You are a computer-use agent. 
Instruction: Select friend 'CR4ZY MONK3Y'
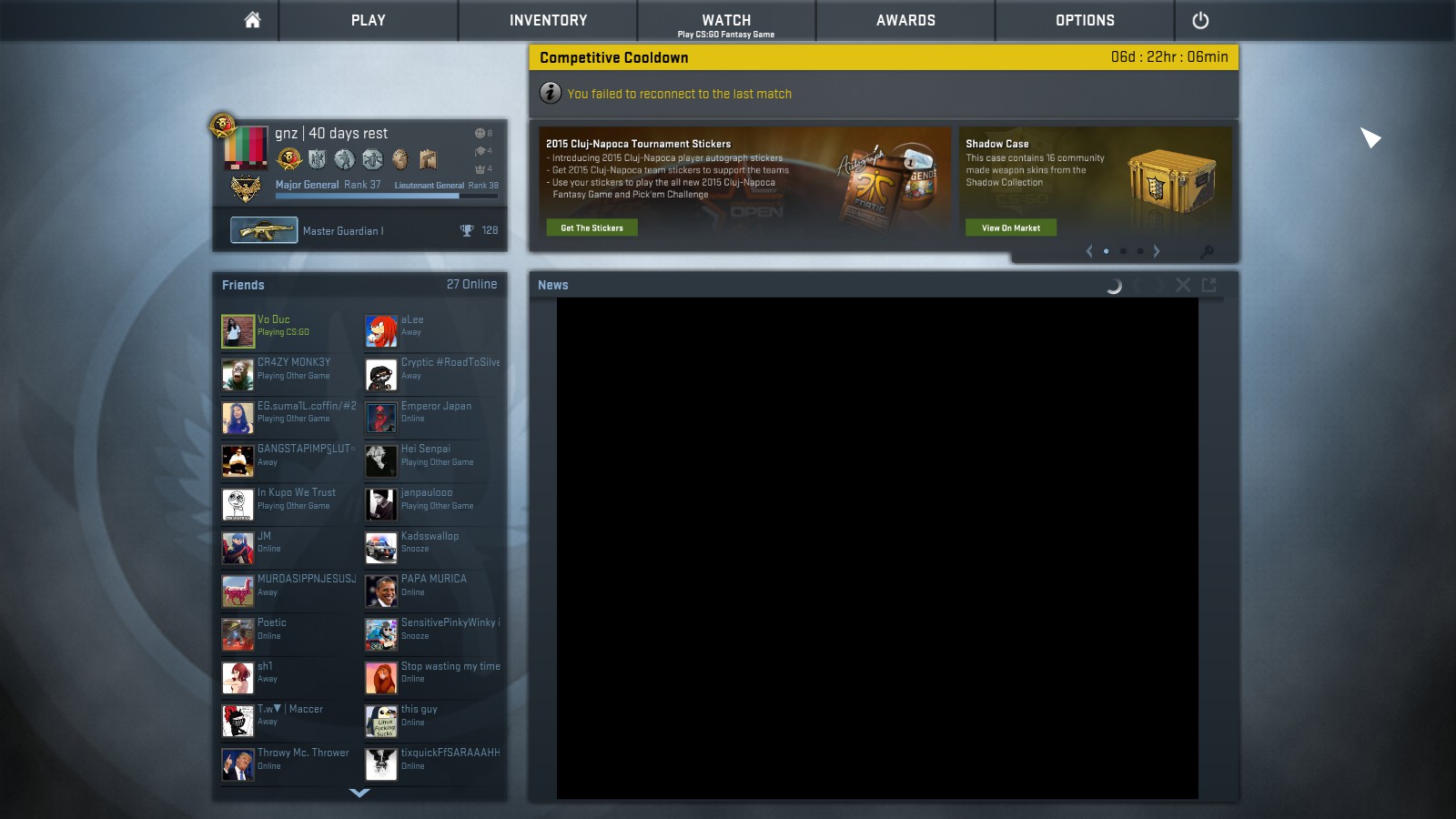[289, 374]
